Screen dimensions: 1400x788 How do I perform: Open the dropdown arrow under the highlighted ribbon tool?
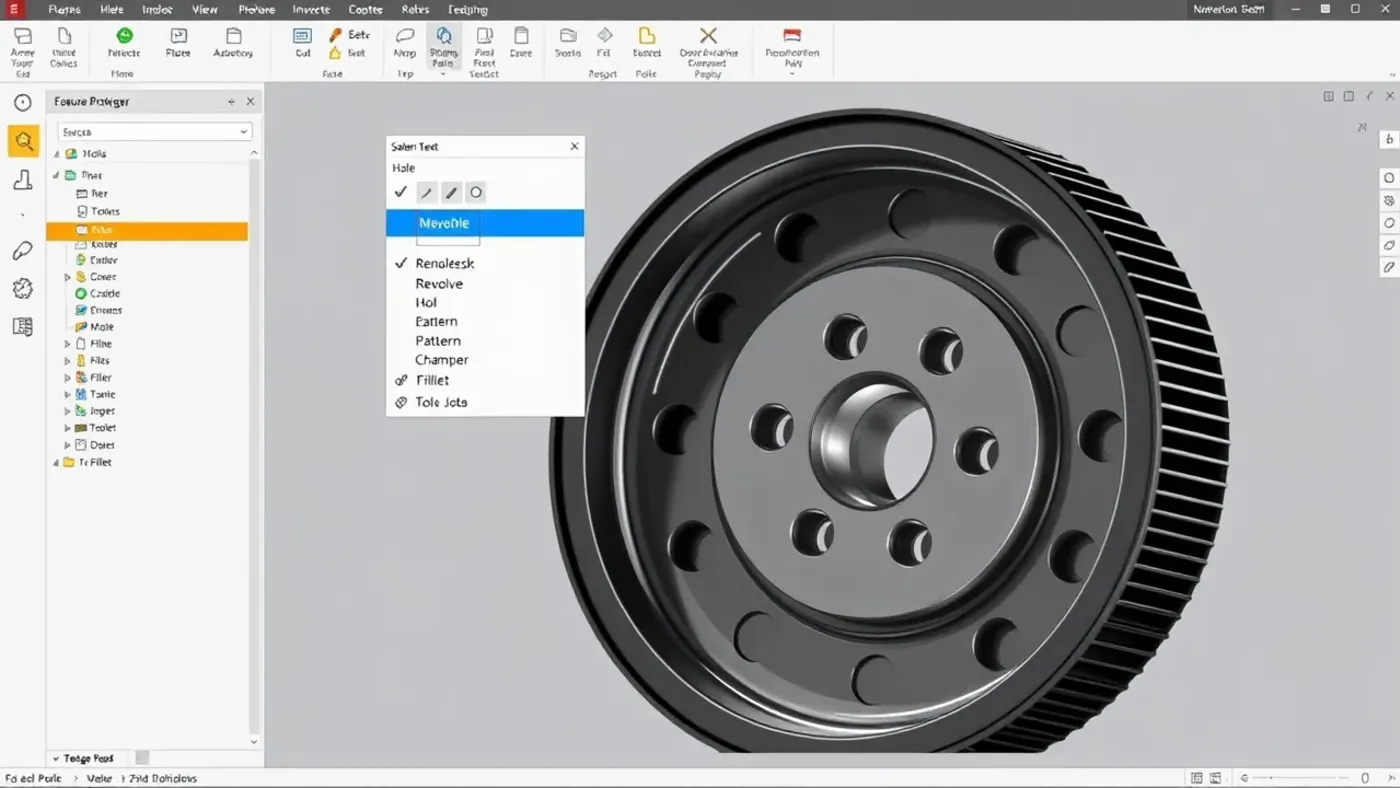coord(443,74)
